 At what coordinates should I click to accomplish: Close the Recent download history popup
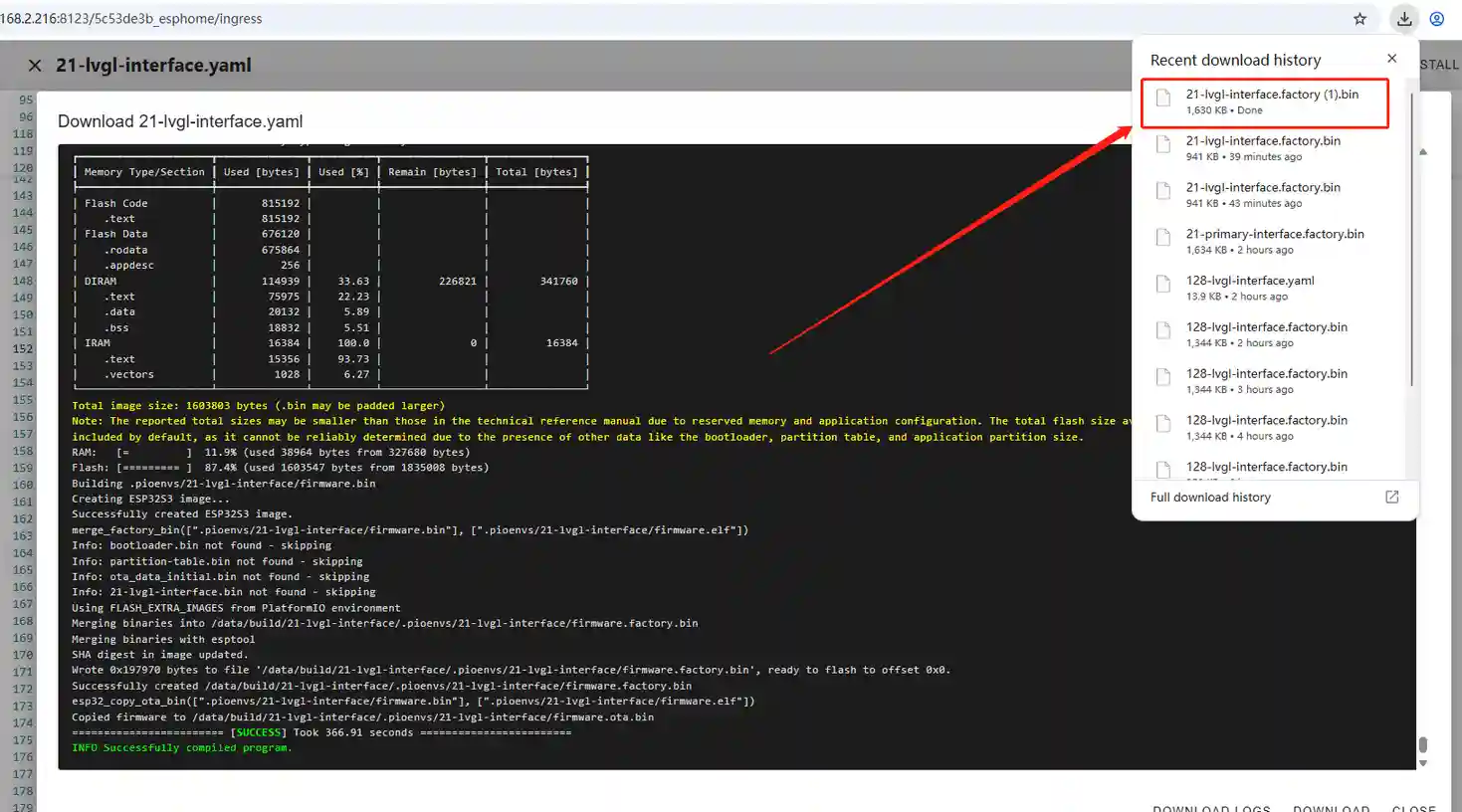point(1391,59)
